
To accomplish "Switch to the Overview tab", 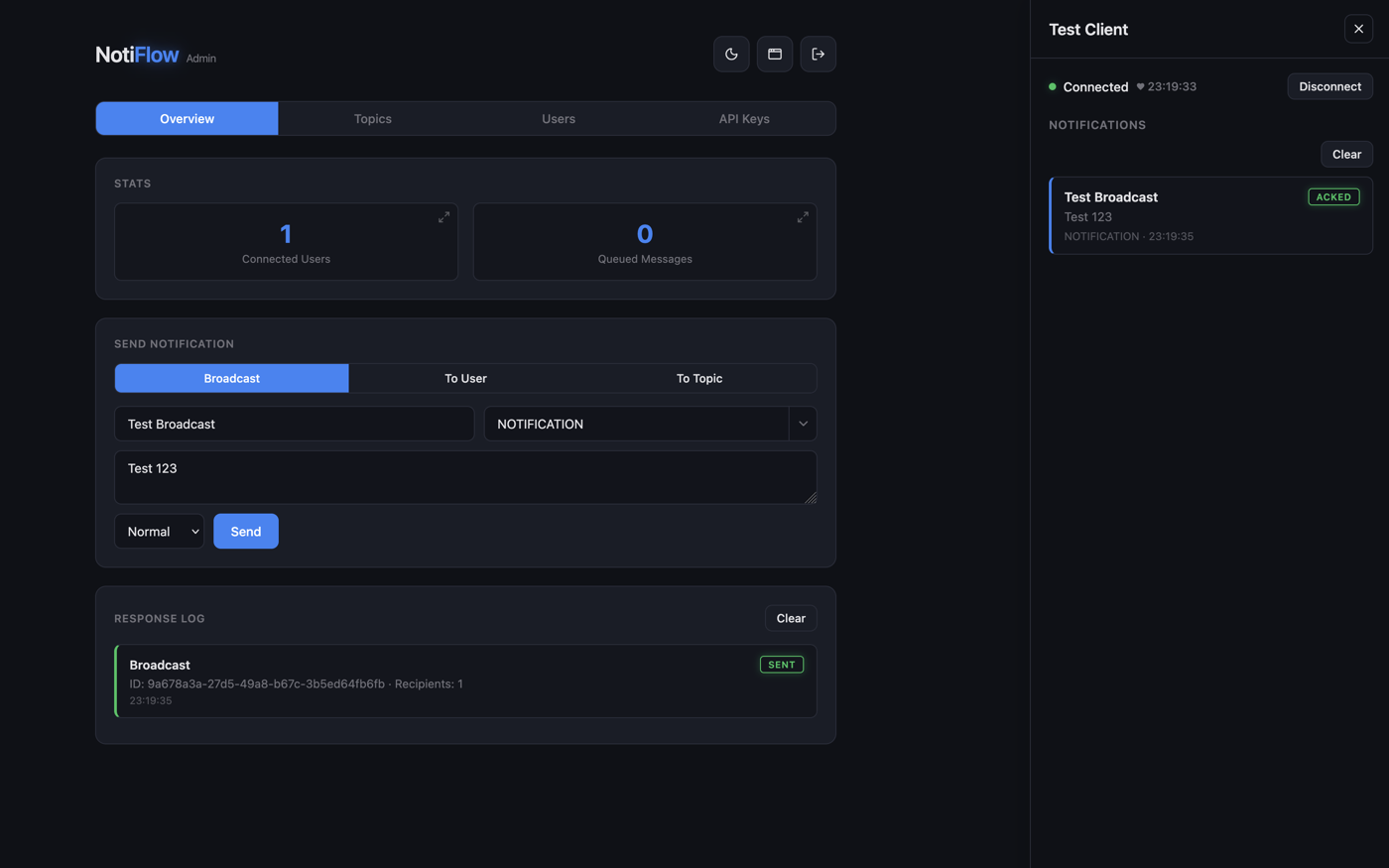I will 188,119.
